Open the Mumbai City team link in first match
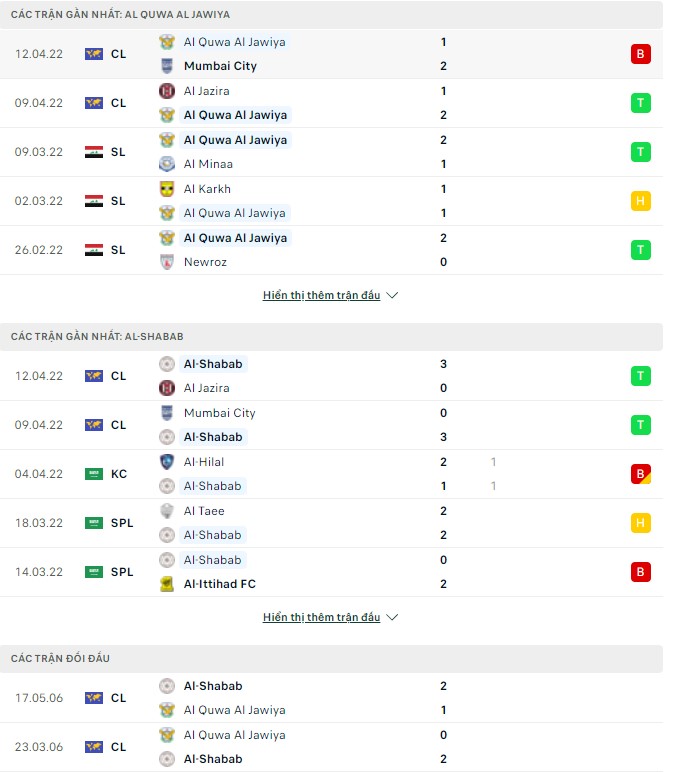The image size is (675, 772). pyautogui.click(x=220, y=66)
